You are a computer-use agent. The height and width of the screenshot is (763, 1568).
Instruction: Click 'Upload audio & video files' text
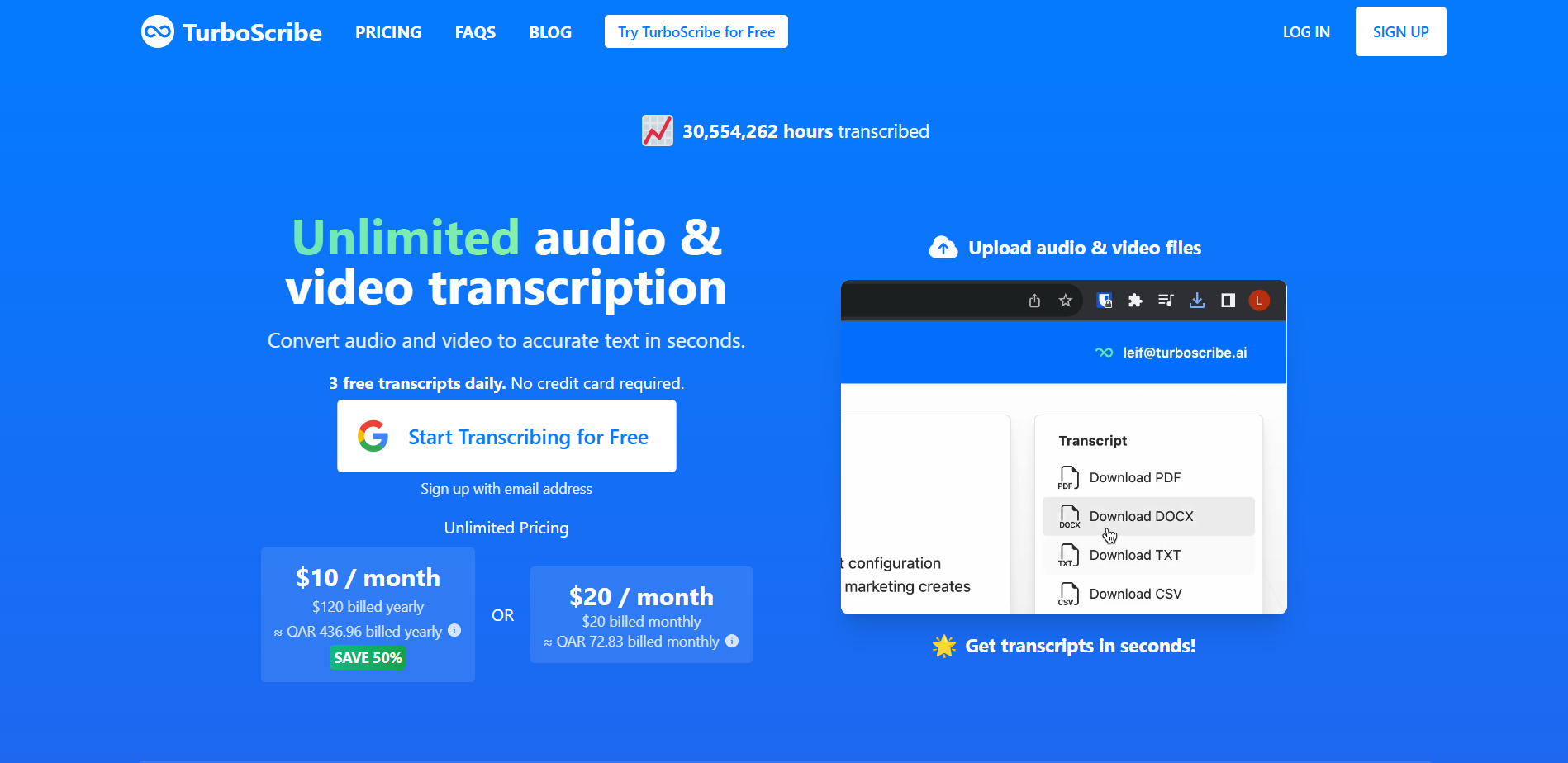pyautogui.click(x=1085, y=248)
